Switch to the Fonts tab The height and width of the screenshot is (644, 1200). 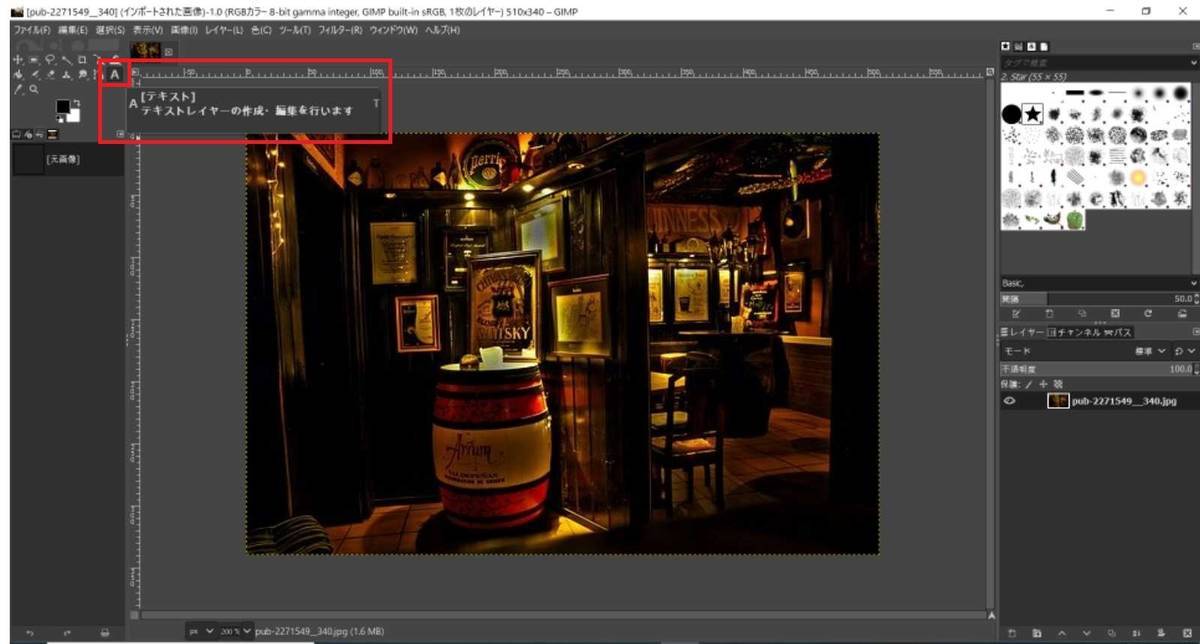pos(1031,46)
